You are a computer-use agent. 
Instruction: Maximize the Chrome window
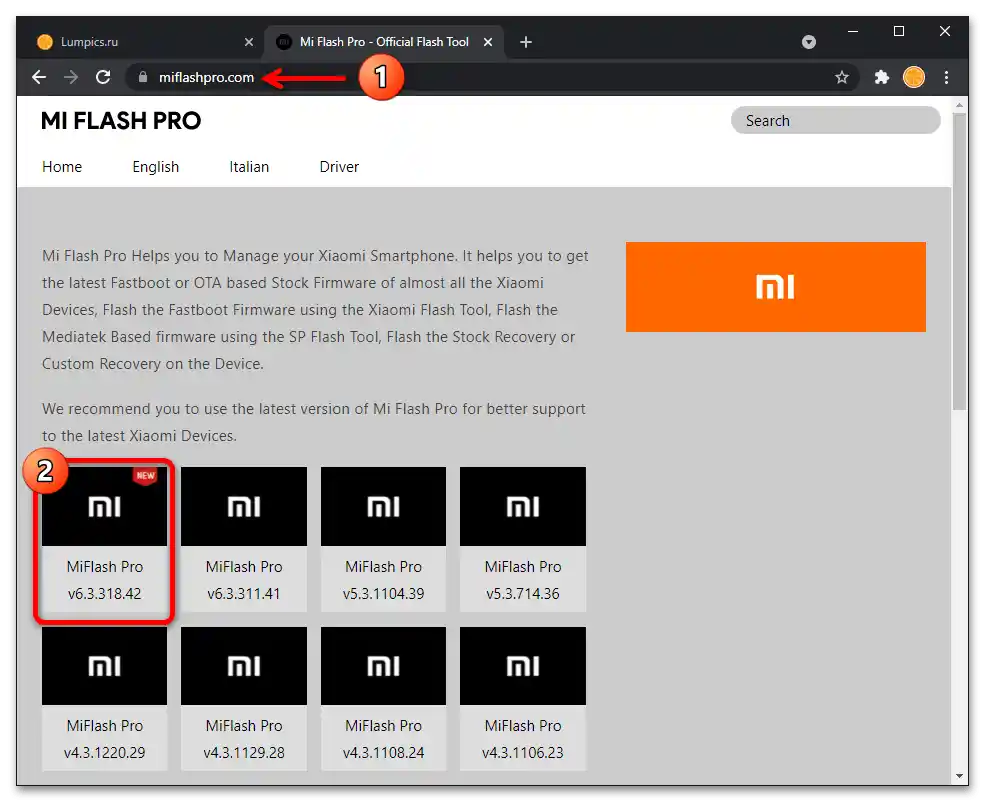899,31
